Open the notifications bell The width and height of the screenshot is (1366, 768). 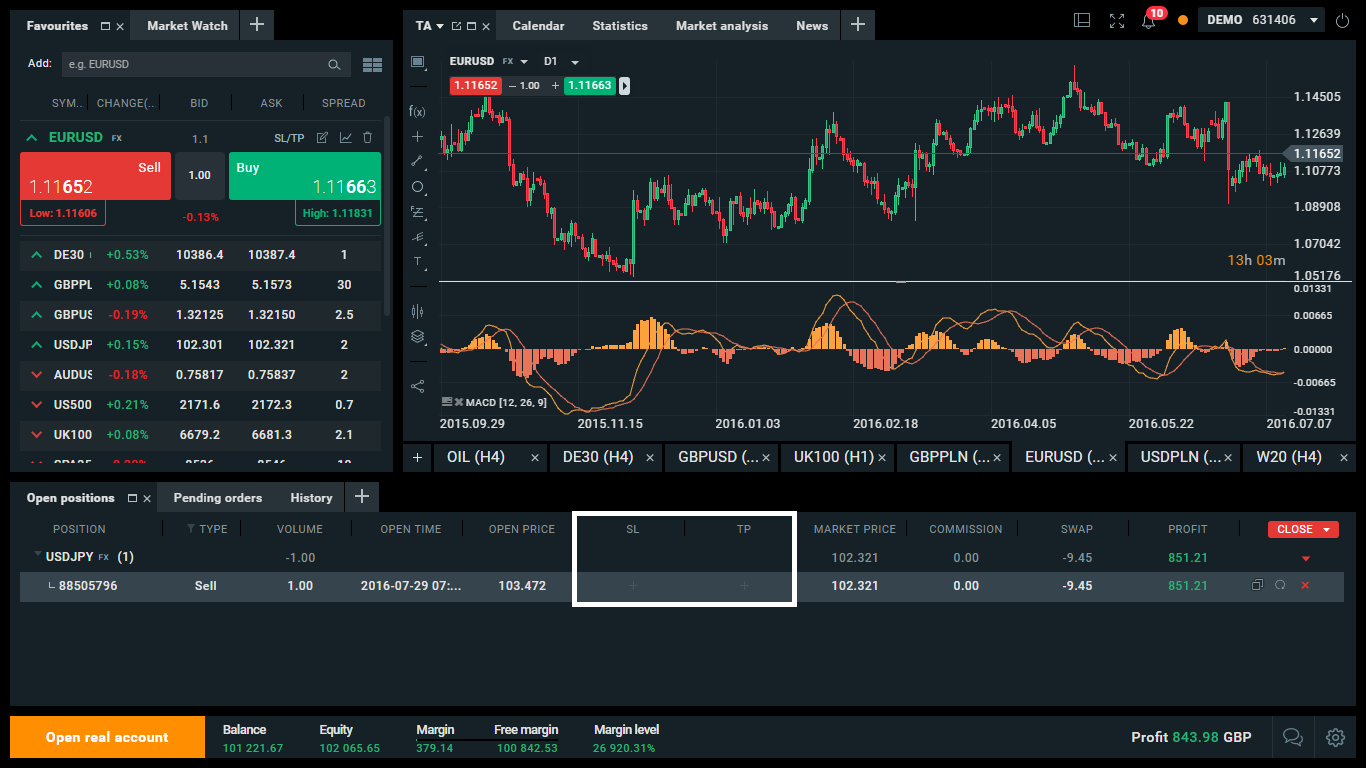(1148, 21)
